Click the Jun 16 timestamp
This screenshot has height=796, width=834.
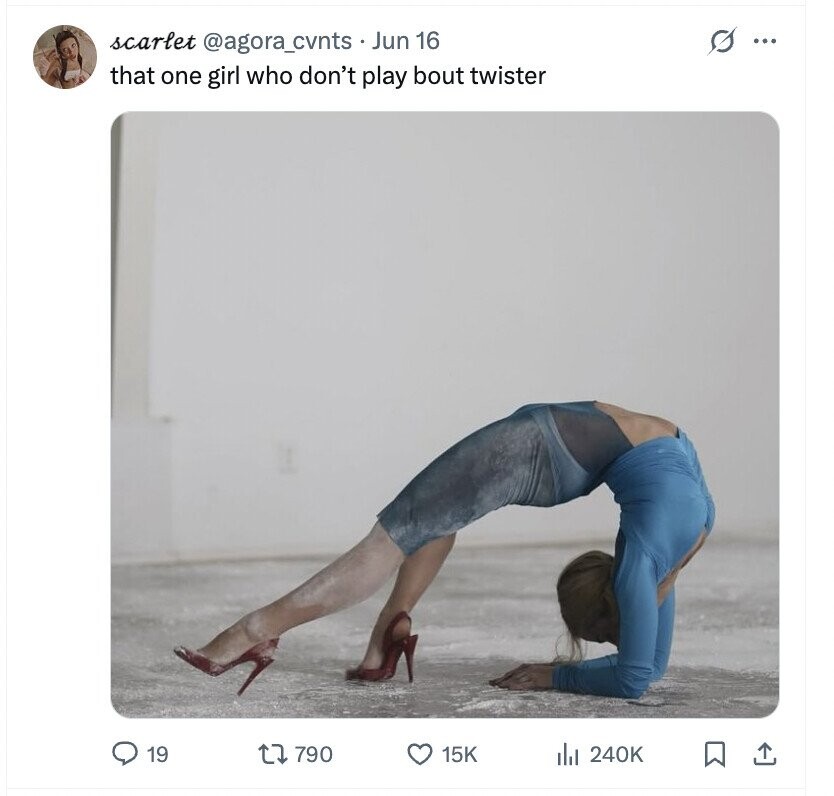coord(405,41)
